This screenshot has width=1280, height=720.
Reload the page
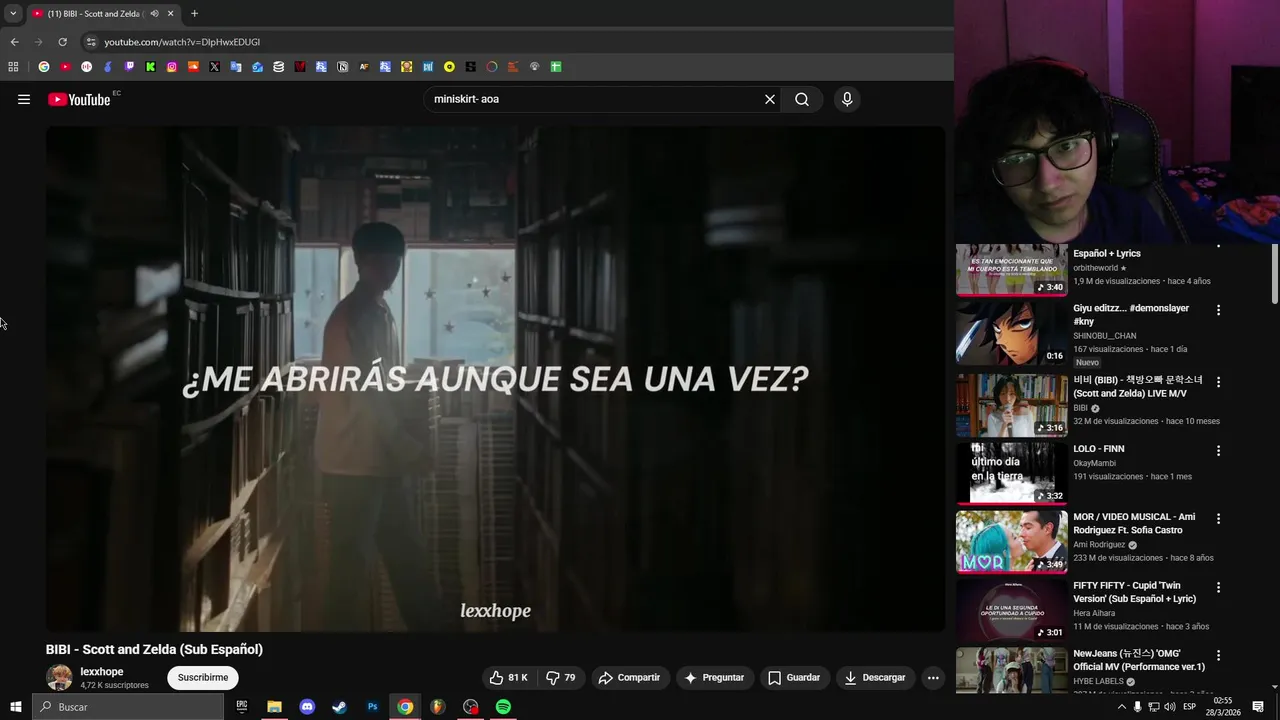pos(62,42)
